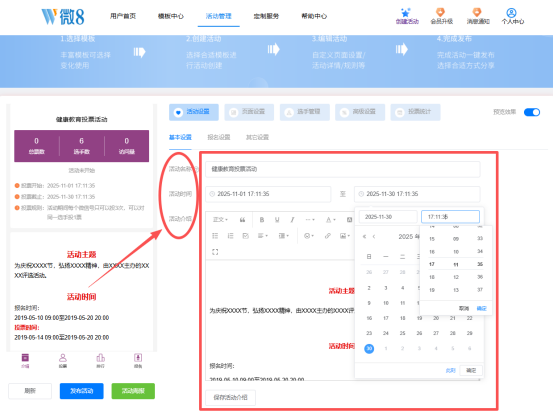Insert bulleted list in editor
The width and height of the screenshot is (553, 414).
(x=215, y=236)
